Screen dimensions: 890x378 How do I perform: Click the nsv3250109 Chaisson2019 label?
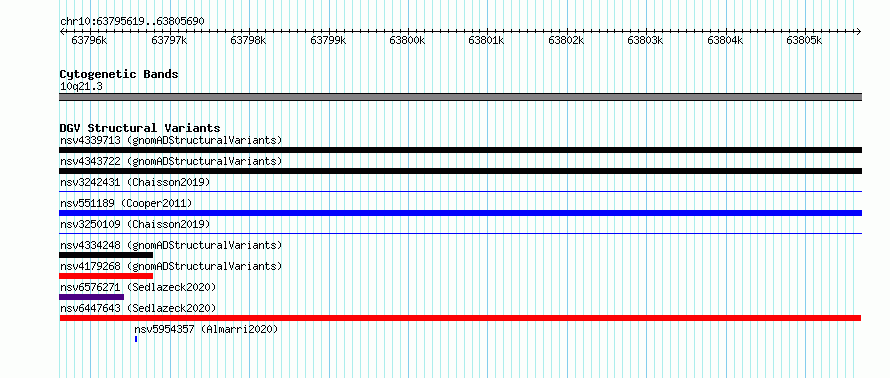[135, 224]
